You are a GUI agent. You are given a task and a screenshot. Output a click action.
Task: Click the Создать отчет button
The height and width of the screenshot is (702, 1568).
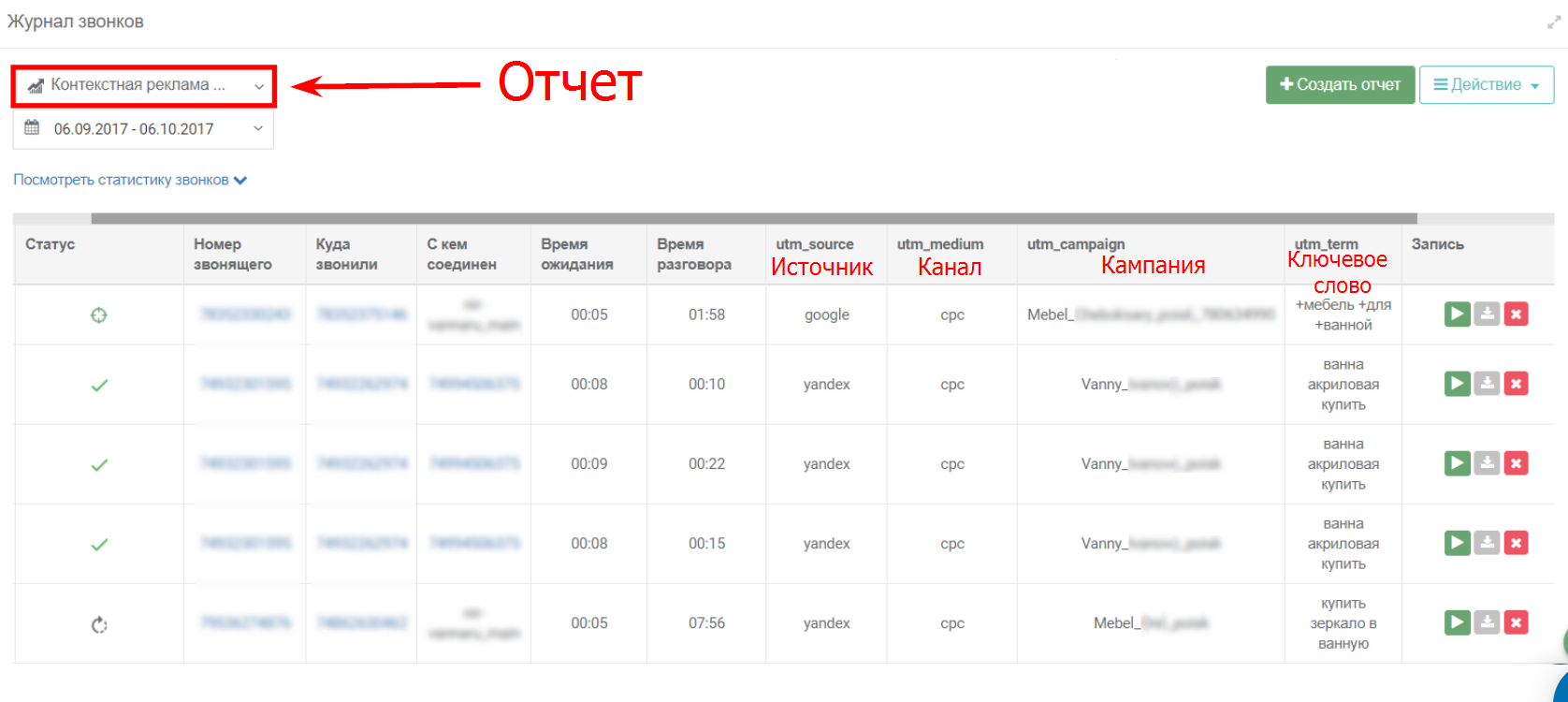pyautogui.click(x=1340, y=84)
